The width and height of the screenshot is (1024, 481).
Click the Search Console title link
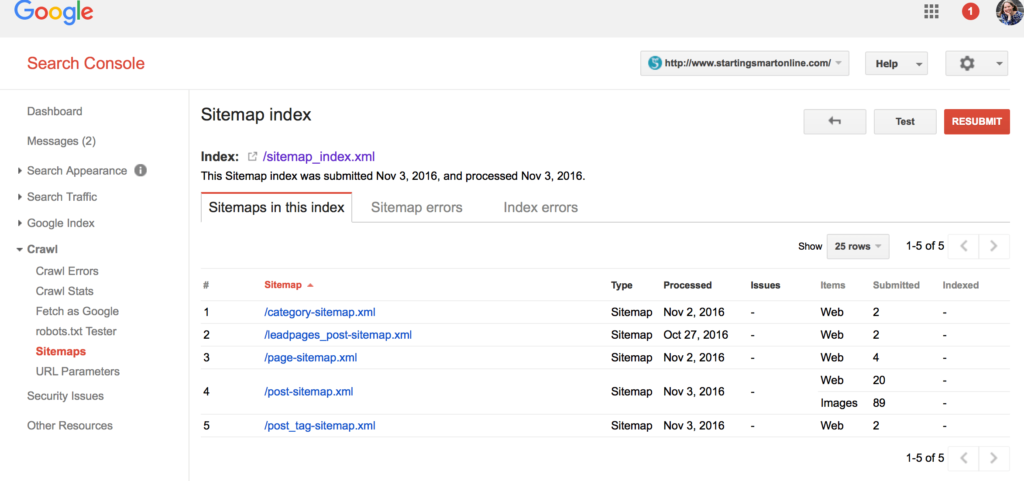(86, 63)
